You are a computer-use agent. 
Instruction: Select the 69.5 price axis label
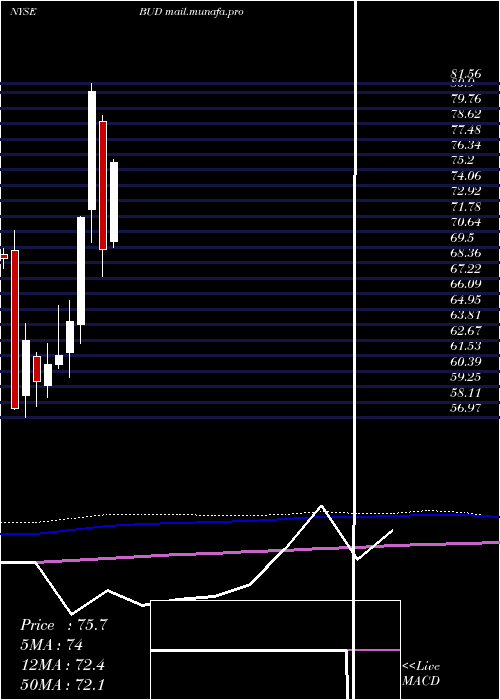pos(462,238)
